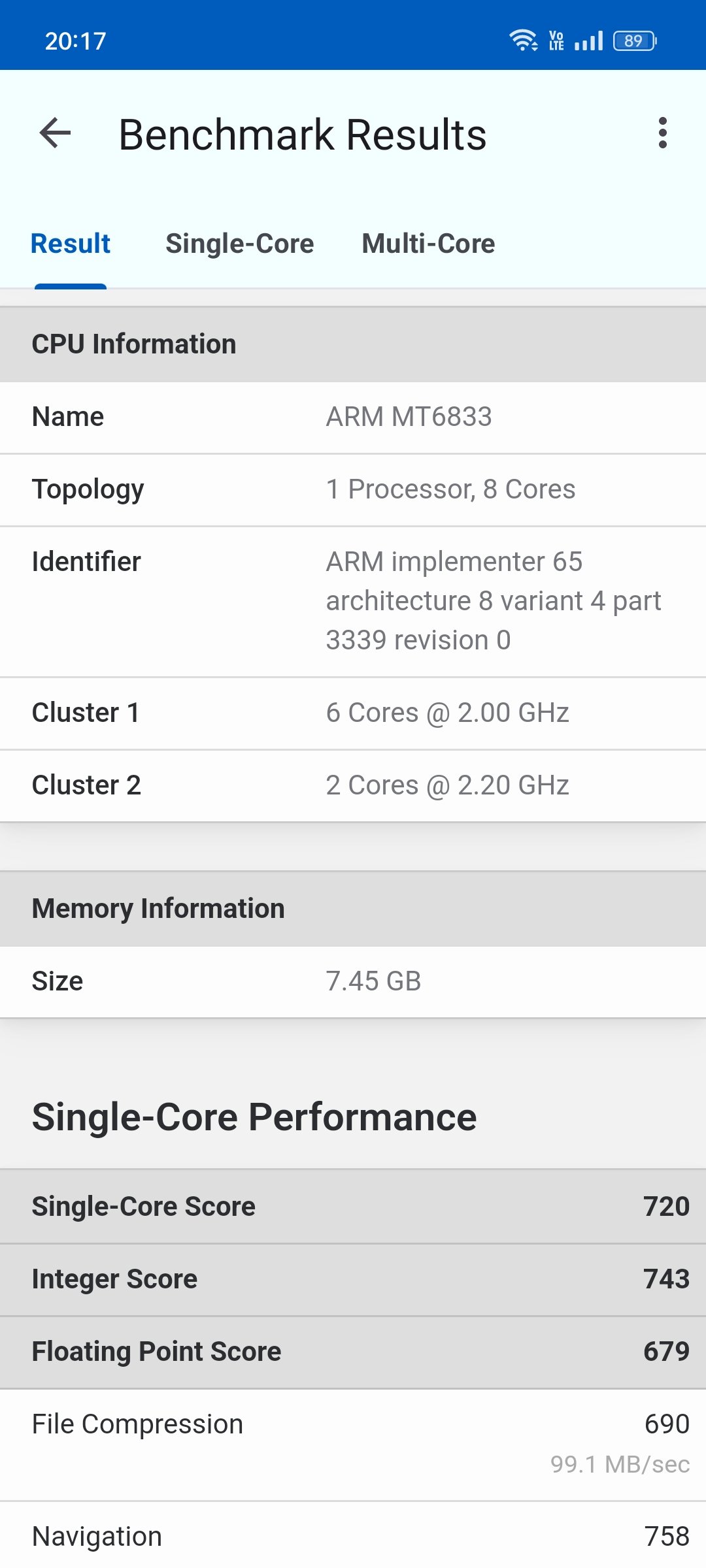The image size is (706, 1568).
Task: Select the Cluster 2 row
Action: (353, 785)
